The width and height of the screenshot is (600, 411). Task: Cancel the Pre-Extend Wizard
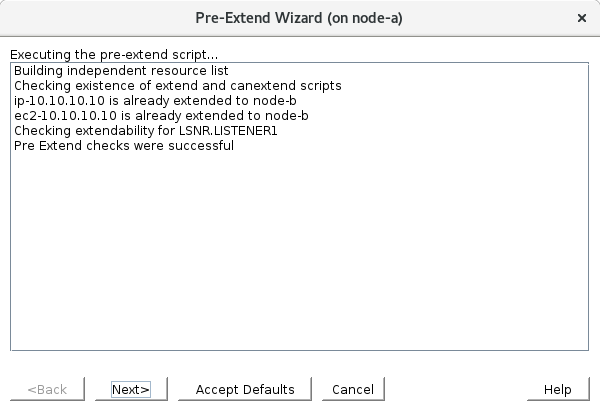point(352,389)
